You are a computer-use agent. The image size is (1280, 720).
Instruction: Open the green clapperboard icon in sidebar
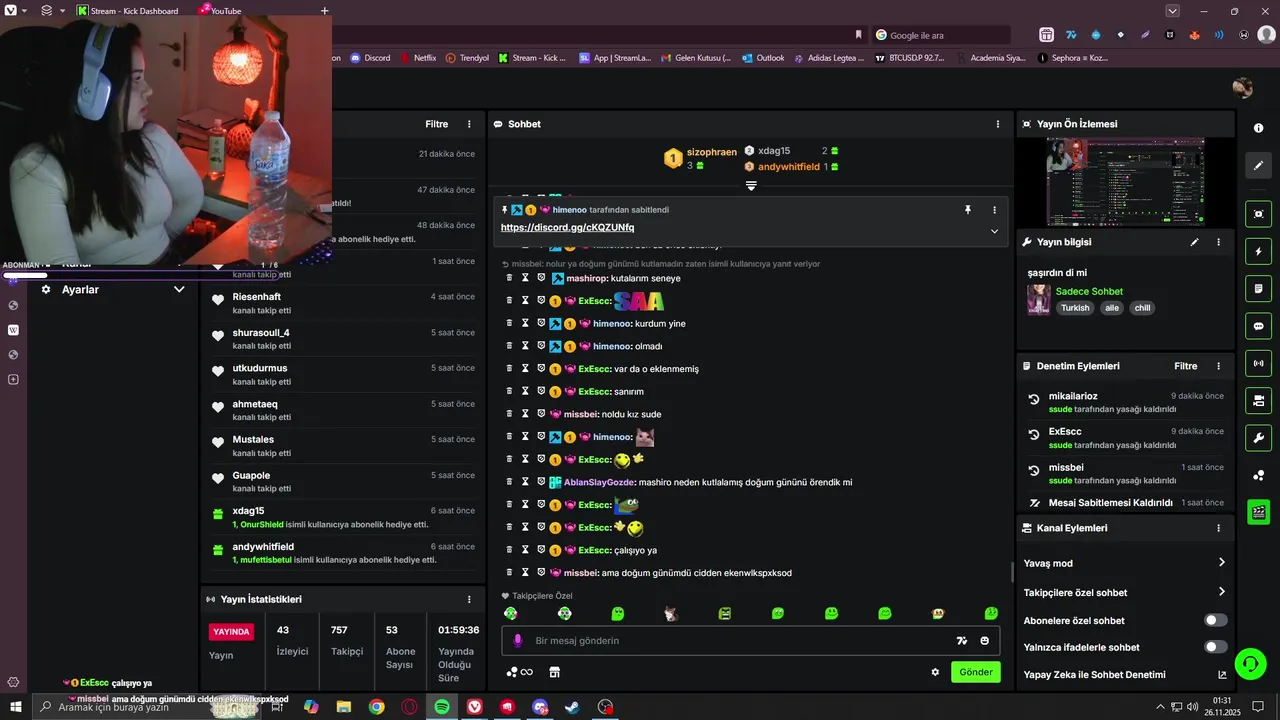point(1258,512)
